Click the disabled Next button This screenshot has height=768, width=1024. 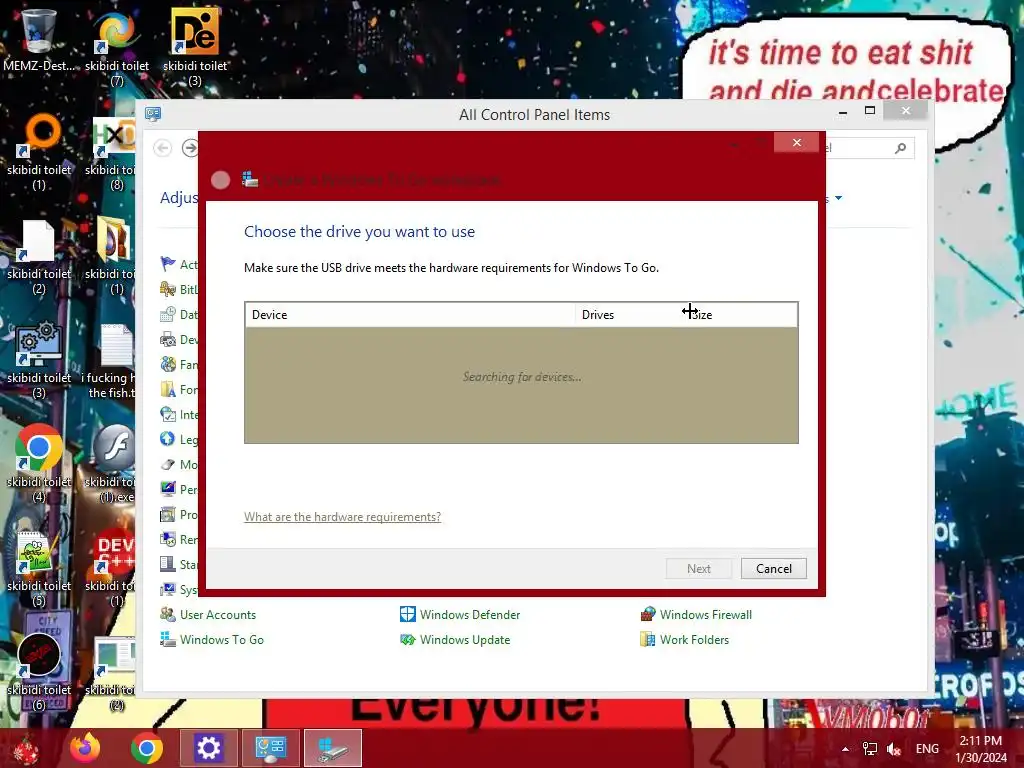click(698, 568)
